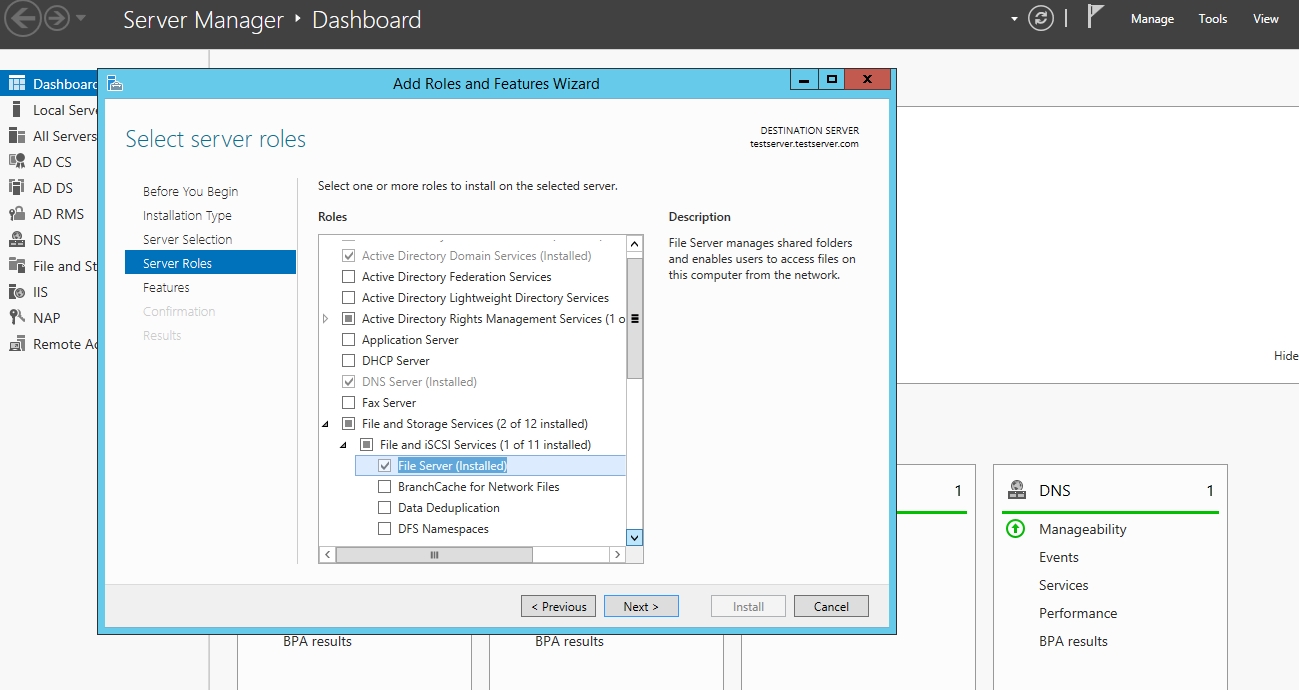This screenshot has height=690, width=1299.
Task: Select the AD RMS role icon in sidebar
Action: [x=17, y=214]
